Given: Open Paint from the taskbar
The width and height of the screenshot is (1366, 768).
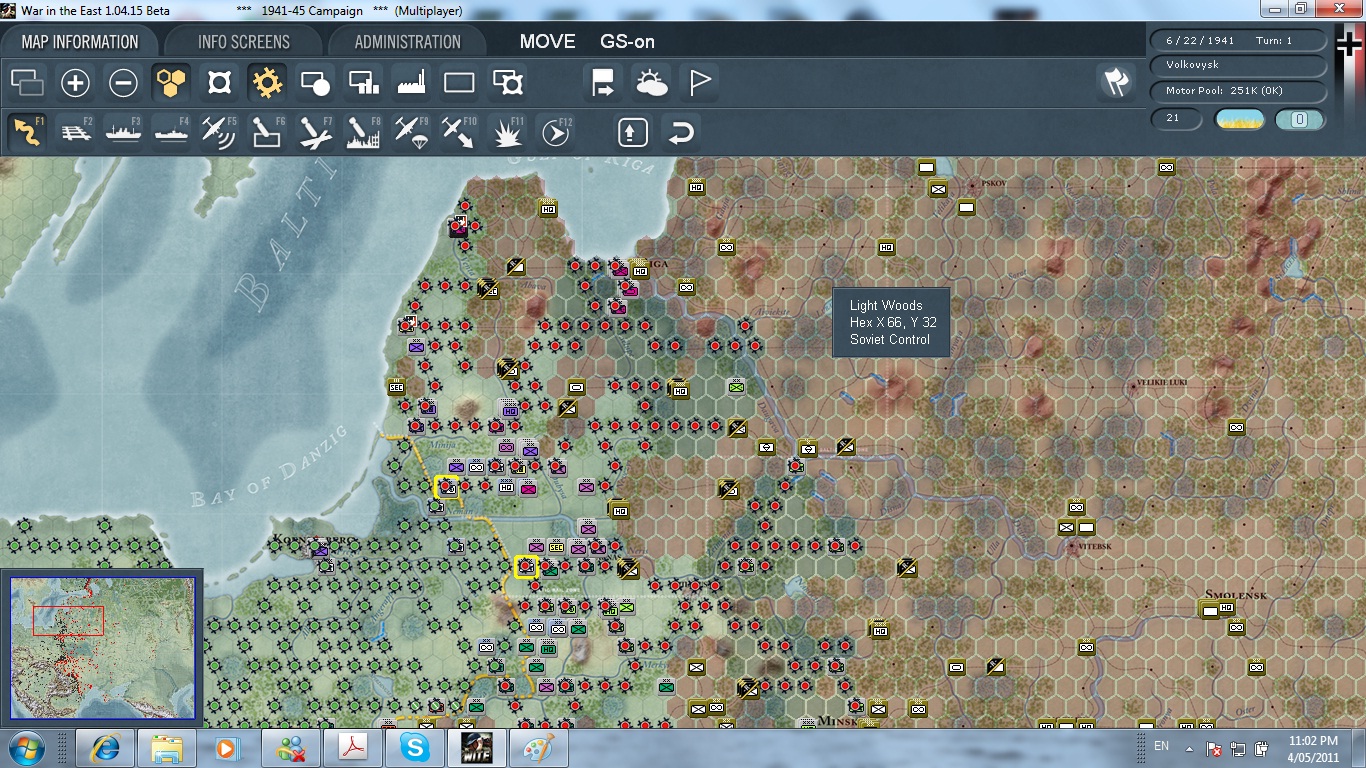Looking at the screenshot, I should (x=538, y=748).
